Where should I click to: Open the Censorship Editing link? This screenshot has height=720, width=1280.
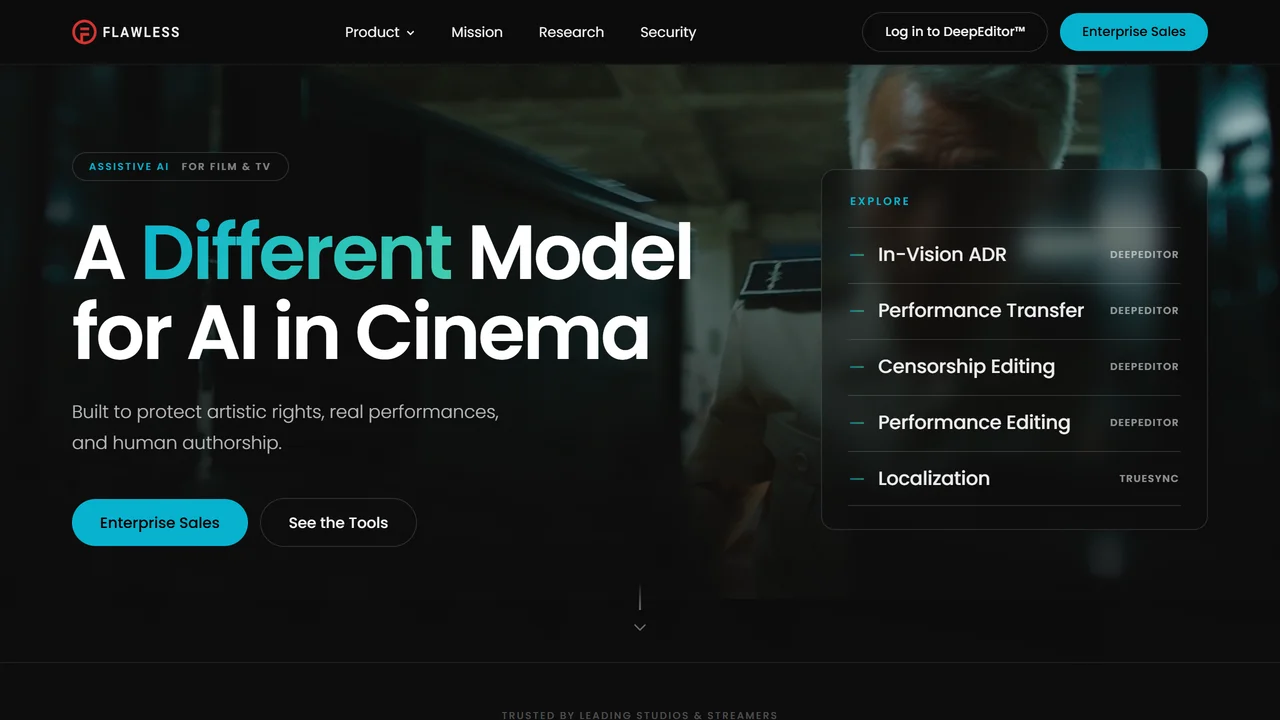(x=1014, y=367)
